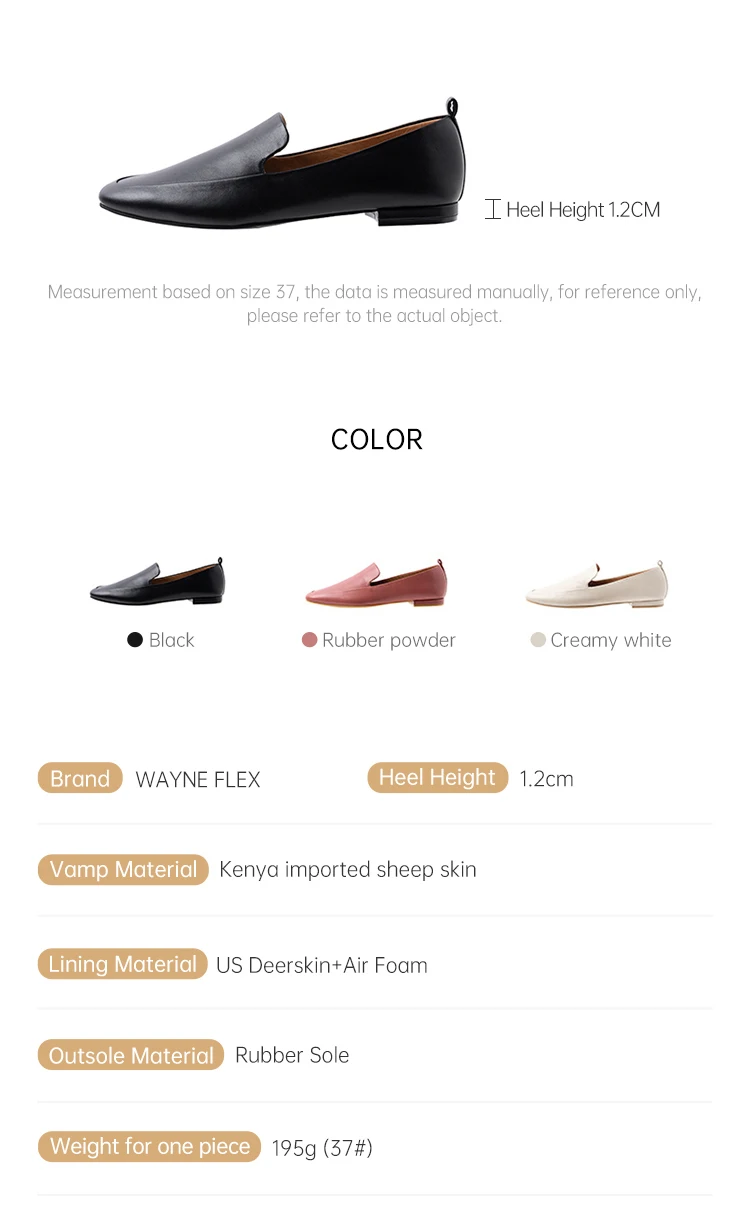Click the heel height measurement icon
The width and height of the screenshot is (750, 1228).
click(x=492, y=210)
